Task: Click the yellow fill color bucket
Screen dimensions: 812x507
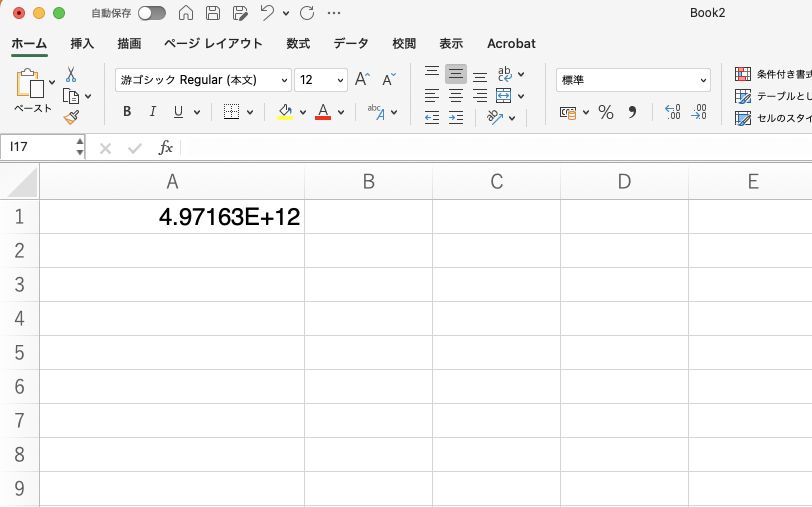Action: click(x=285, y=112)
